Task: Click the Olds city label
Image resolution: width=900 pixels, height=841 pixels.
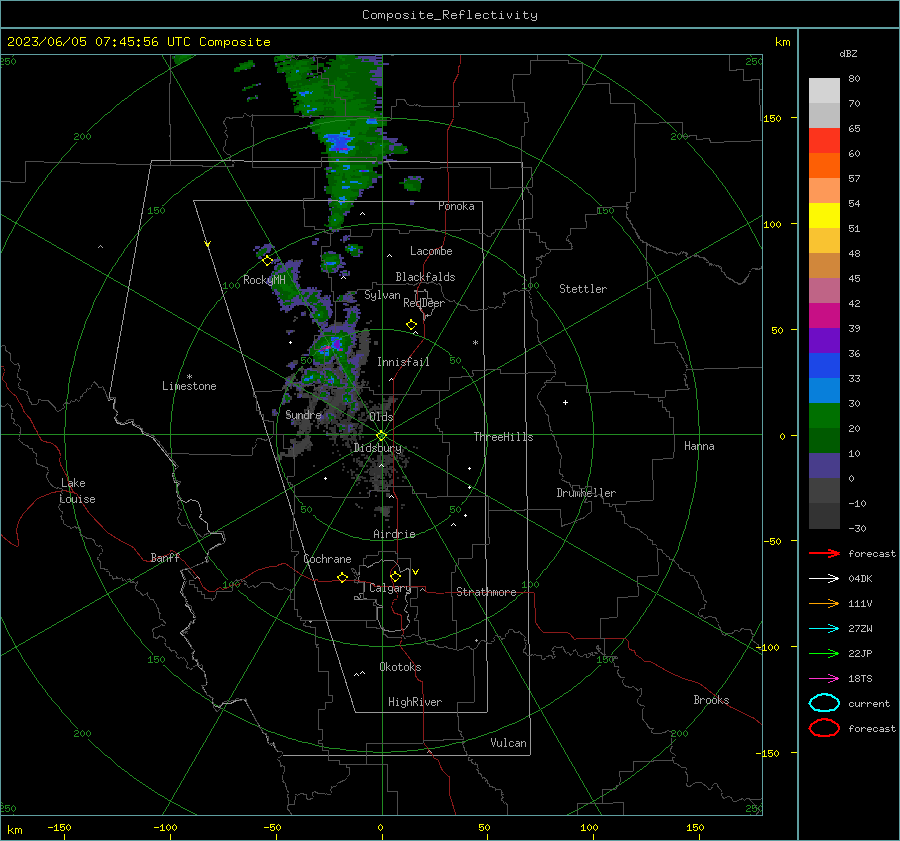Action: (x=381, y=417)
